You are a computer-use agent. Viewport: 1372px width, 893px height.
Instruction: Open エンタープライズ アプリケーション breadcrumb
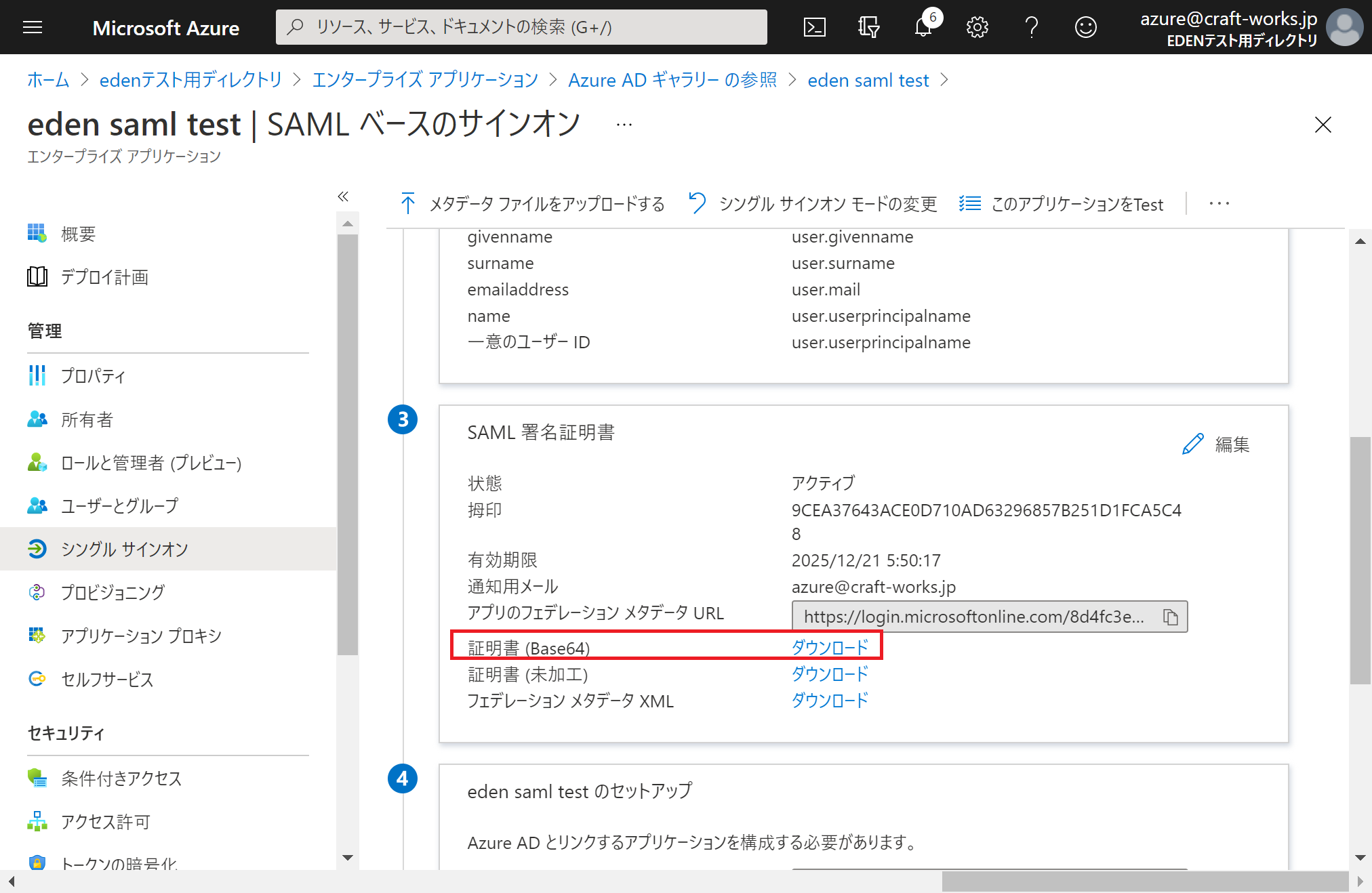425,80
